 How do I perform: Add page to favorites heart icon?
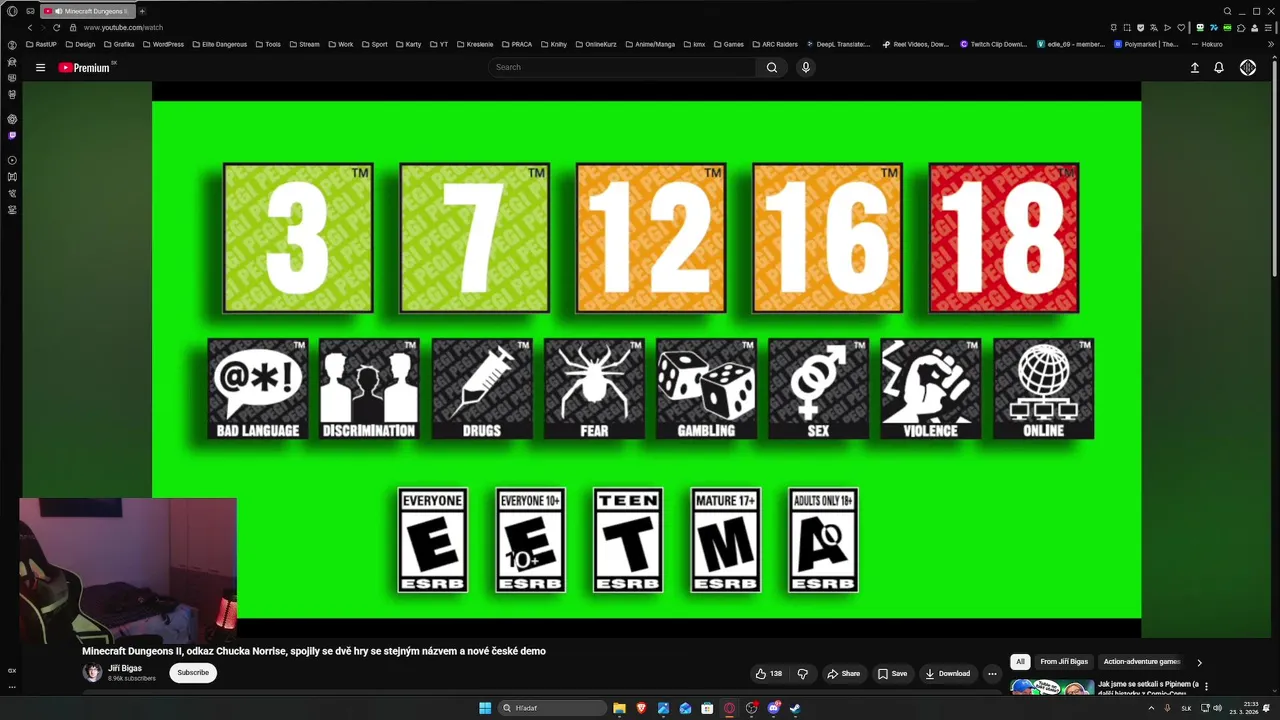point(1181,28)
